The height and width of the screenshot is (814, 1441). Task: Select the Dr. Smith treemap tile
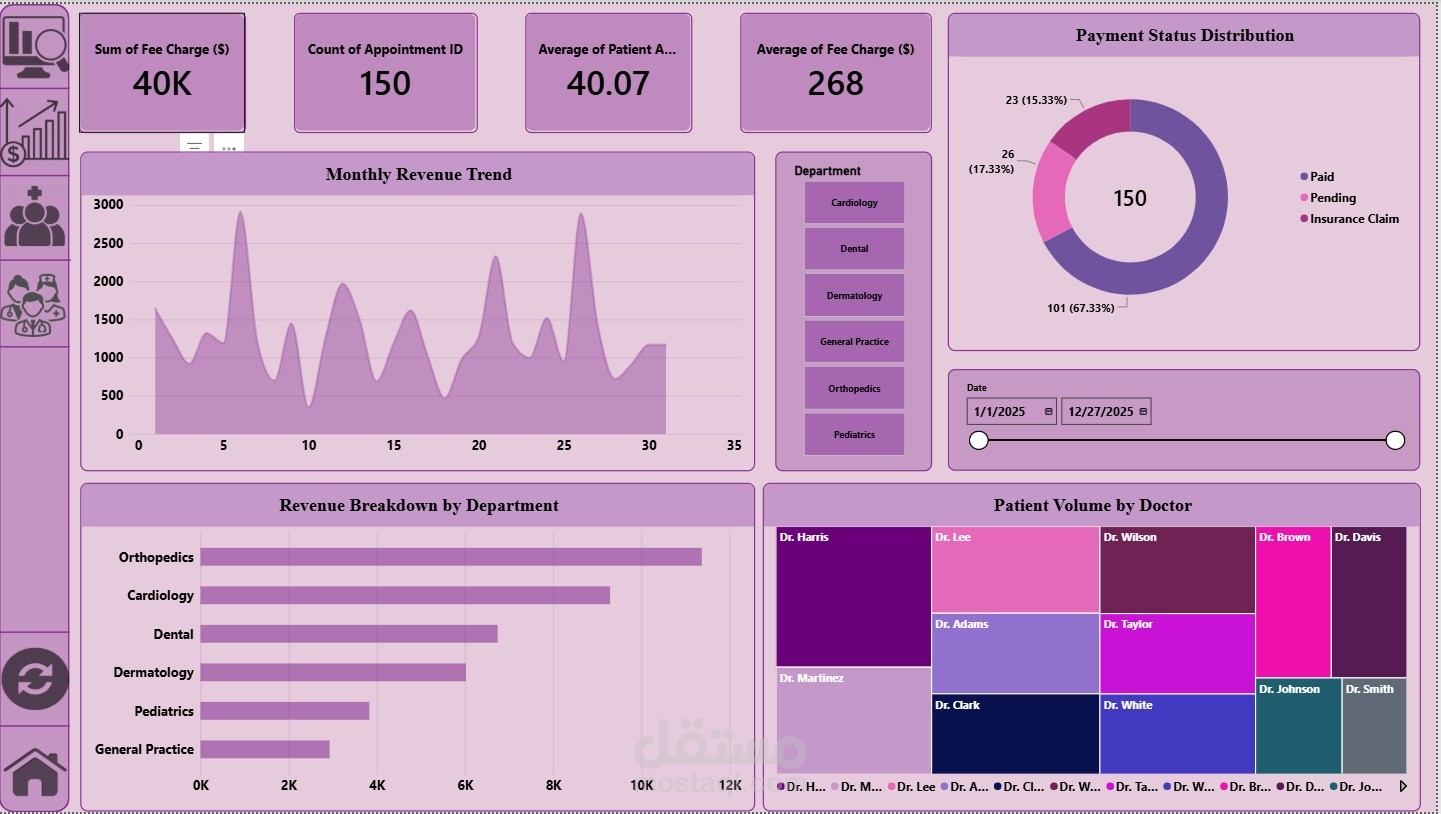tap(1374, 726)
